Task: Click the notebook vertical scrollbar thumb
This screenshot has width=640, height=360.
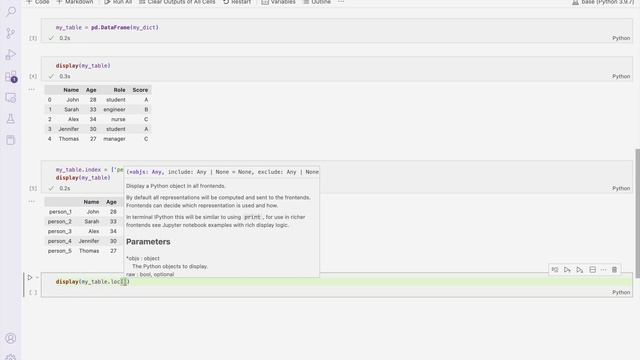Action: (637, 213)
